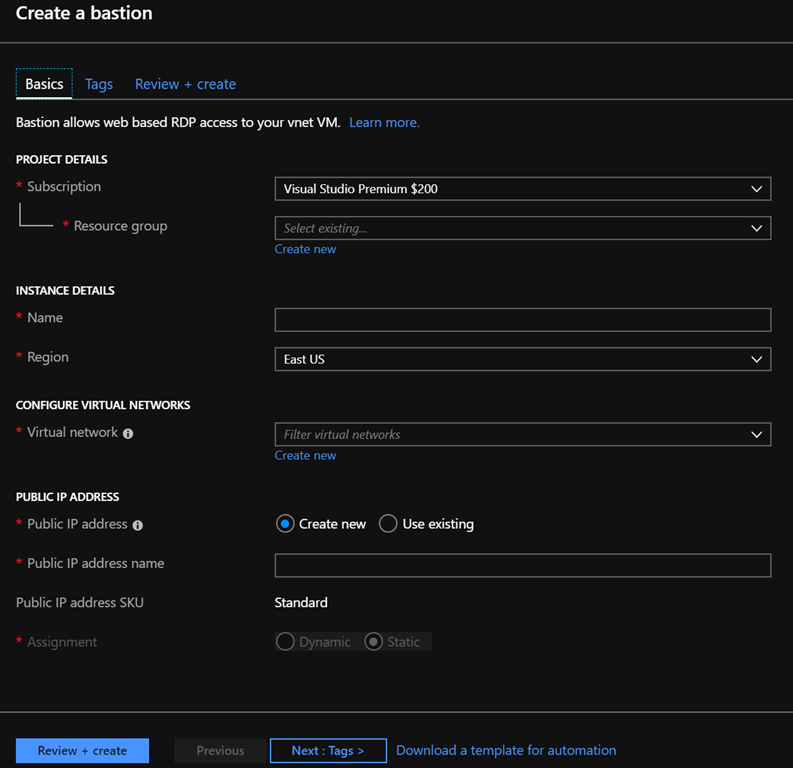Choose the Dynamic assignment radio button
Viewport: 793px width, 768px height.
286,642
